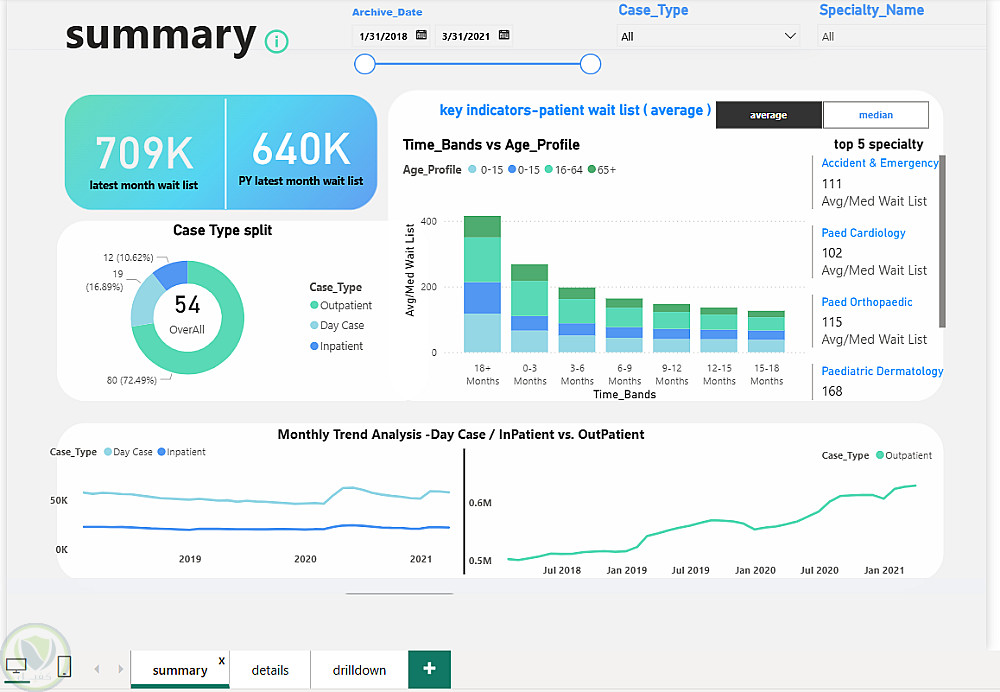
Task: Open the details page tab
Action: point(270,670)
